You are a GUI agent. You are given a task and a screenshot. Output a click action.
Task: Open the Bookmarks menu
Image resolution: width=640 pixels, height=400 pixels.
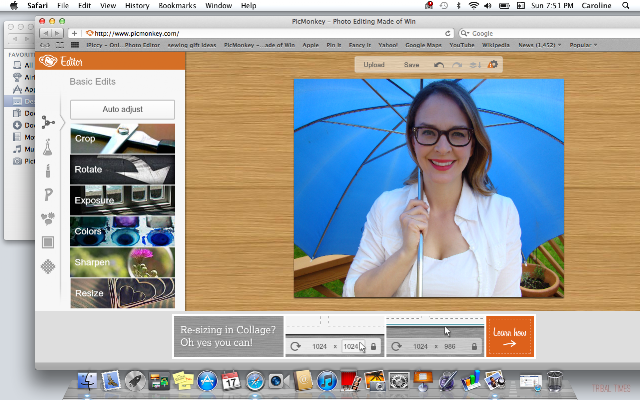tap(177, 5)
